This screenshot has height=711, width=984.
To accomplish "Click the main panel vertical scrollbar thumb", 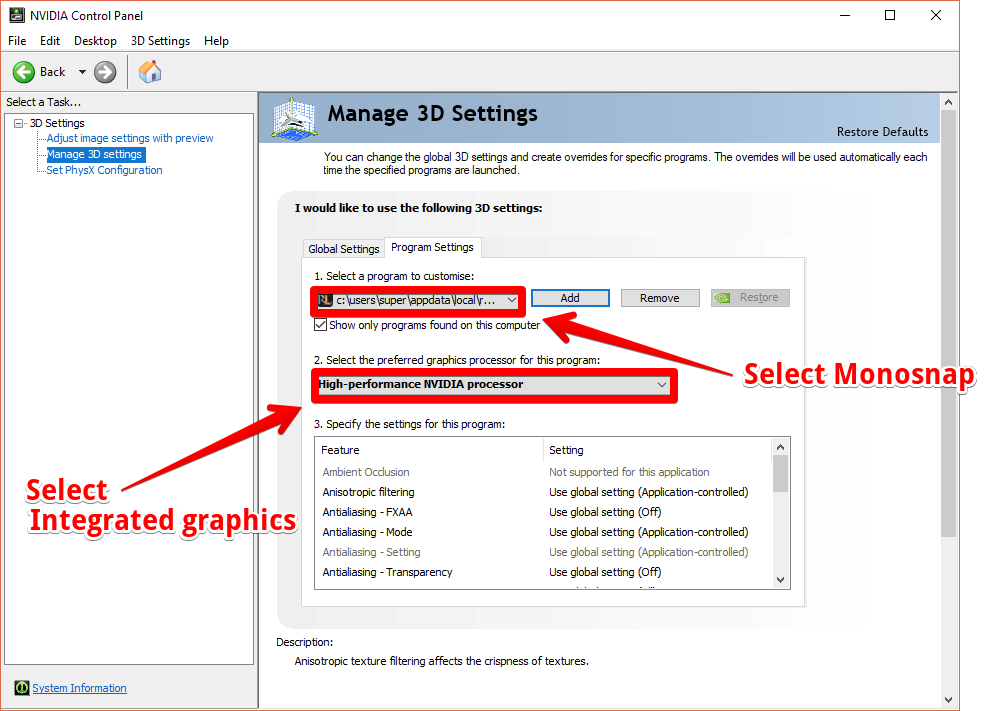I will [948, 324].
